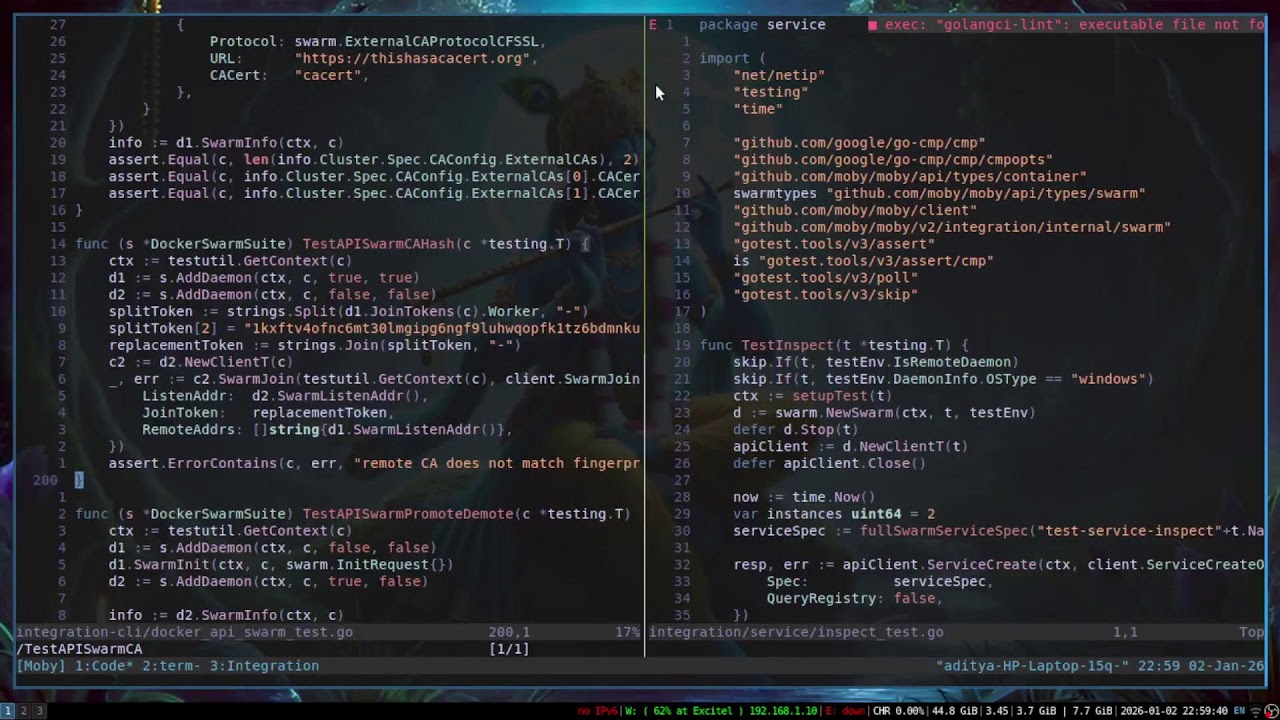Click the E error sign in right pane gutter
Viewport: 1280px width, 720px height.
(653, 25)
